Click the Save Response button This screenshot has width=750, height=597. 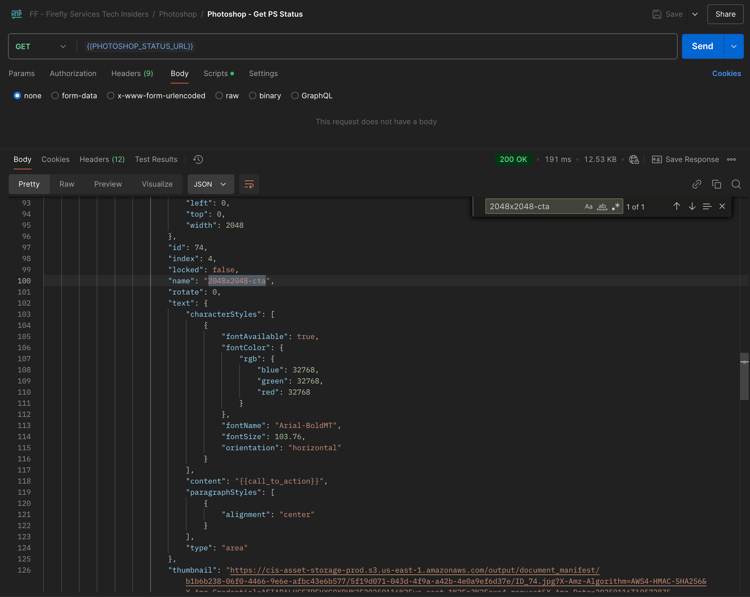(685, 159)
